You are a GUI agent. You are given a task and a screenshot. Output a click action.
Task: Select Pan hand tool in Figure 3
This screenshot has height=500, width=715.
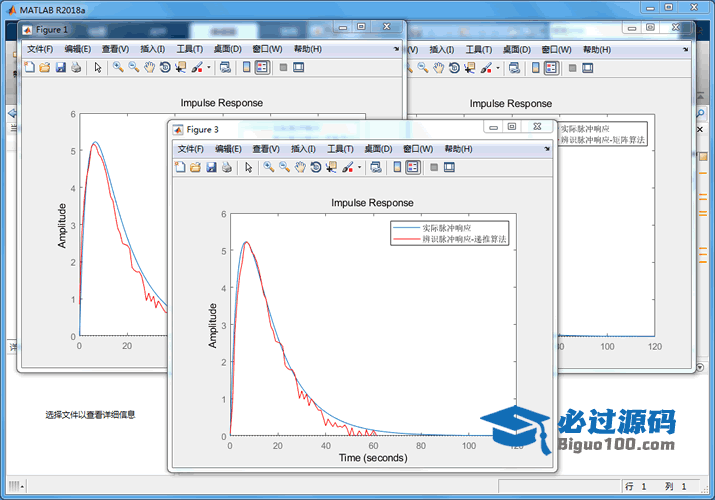tap(300, 167)
